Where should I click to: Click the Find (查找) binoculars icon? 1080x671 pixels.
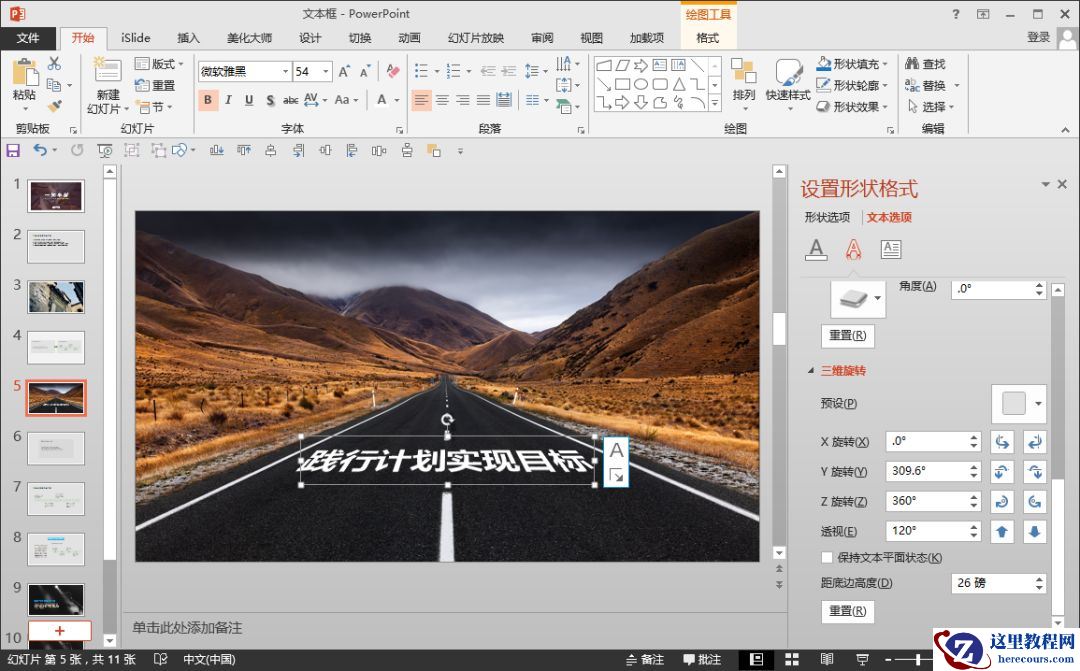[x=912, y=64]
